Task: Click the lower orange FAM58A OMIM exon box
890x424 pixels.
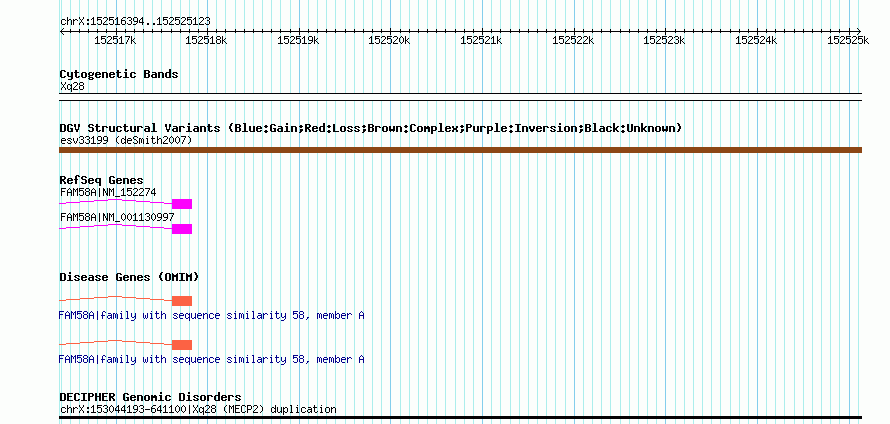Action: [182, 345]
